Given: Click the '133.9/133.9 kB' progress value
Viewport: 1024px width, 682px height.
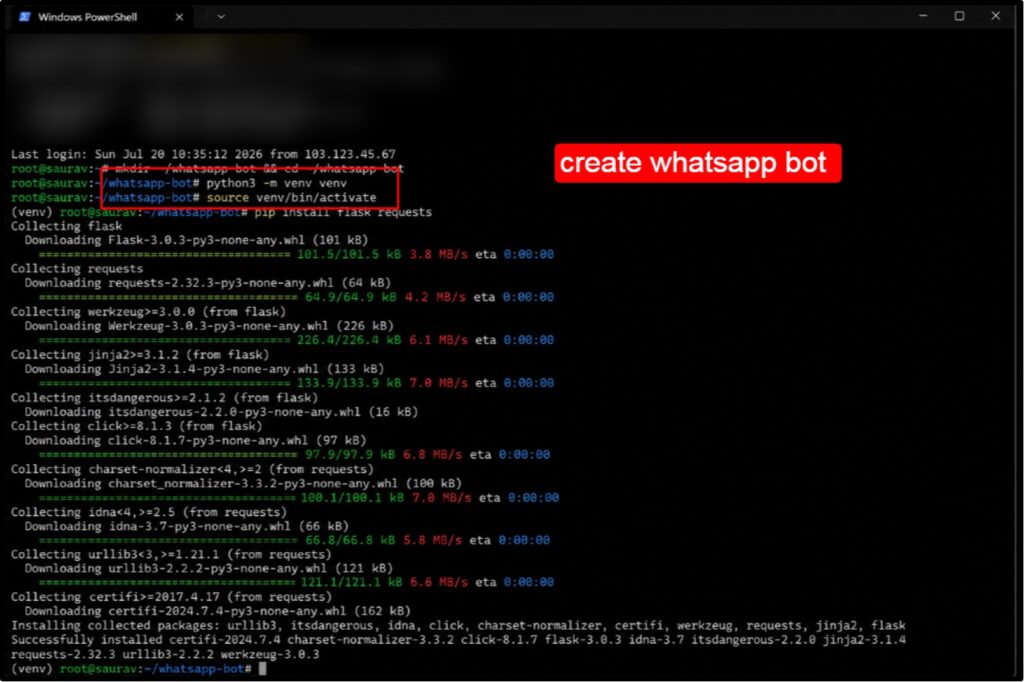Looking at the screenshot, I should tap(349, 383).
